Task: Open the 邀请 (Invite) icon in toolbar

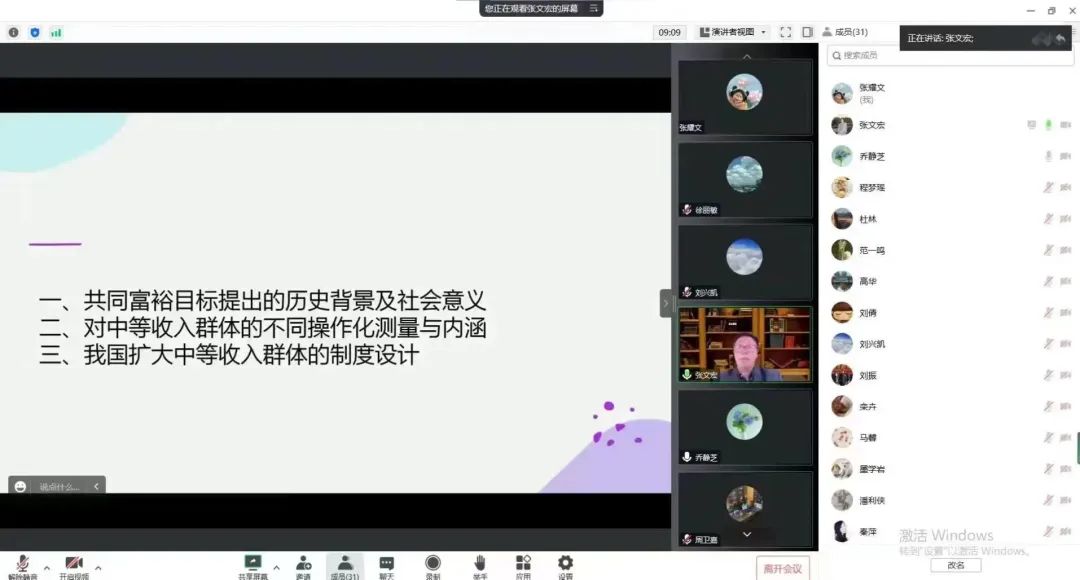Action: coord(303,565)
